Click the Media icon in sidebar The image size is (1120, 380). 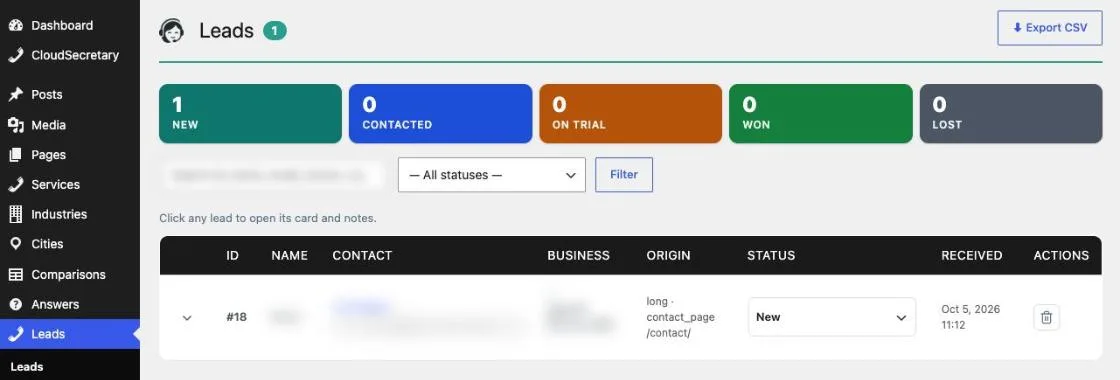[x=16, y=125]
